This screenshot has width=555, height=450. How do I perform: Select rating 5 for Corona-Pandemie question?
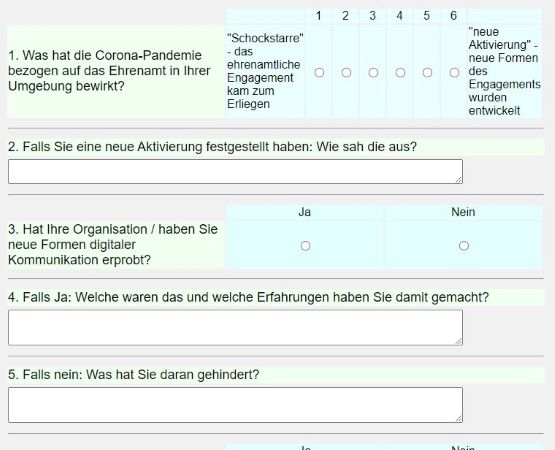coord(427,73)
